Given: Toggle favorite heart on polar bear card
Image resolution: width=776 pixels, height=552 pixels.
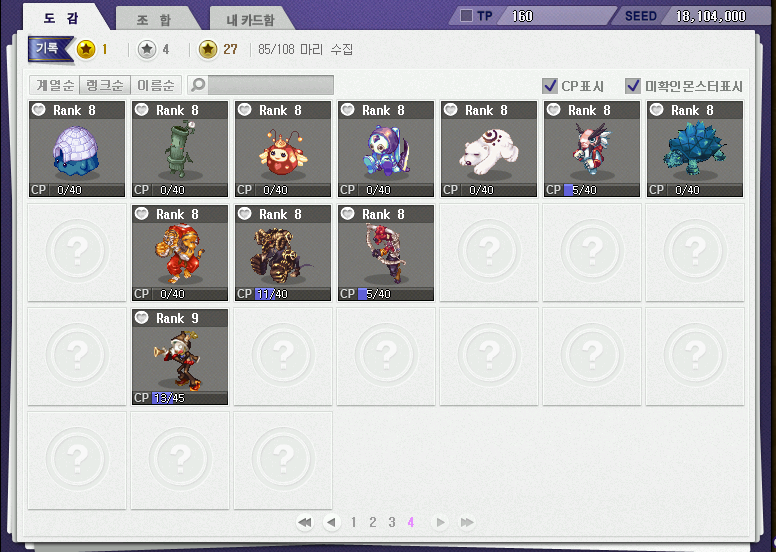Looking at the screenshot, I should 450,110.
